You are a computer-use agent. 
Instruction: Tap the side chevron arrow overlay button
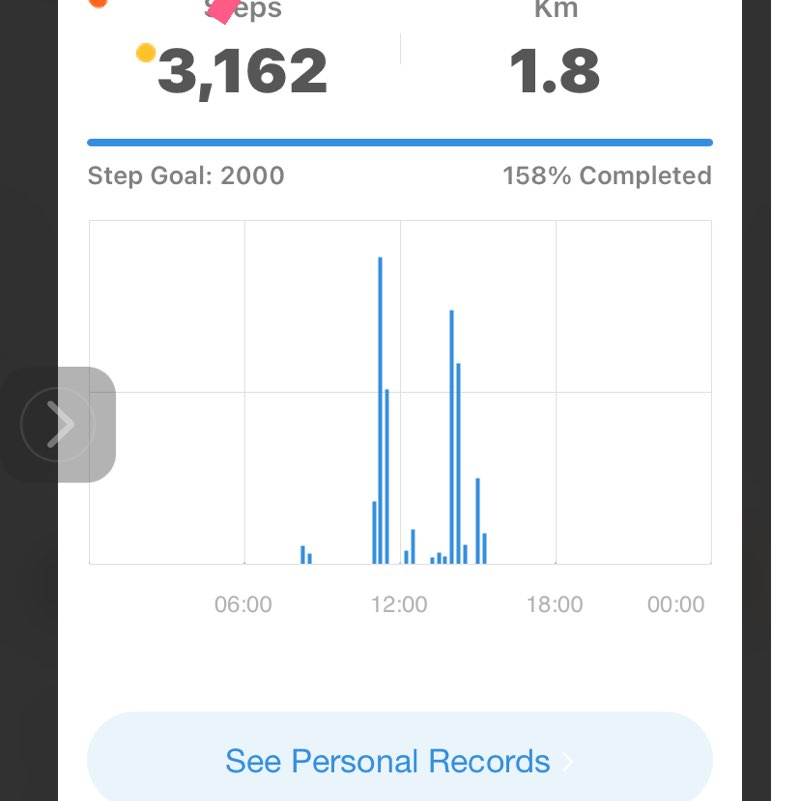click(x=60, y=425)
